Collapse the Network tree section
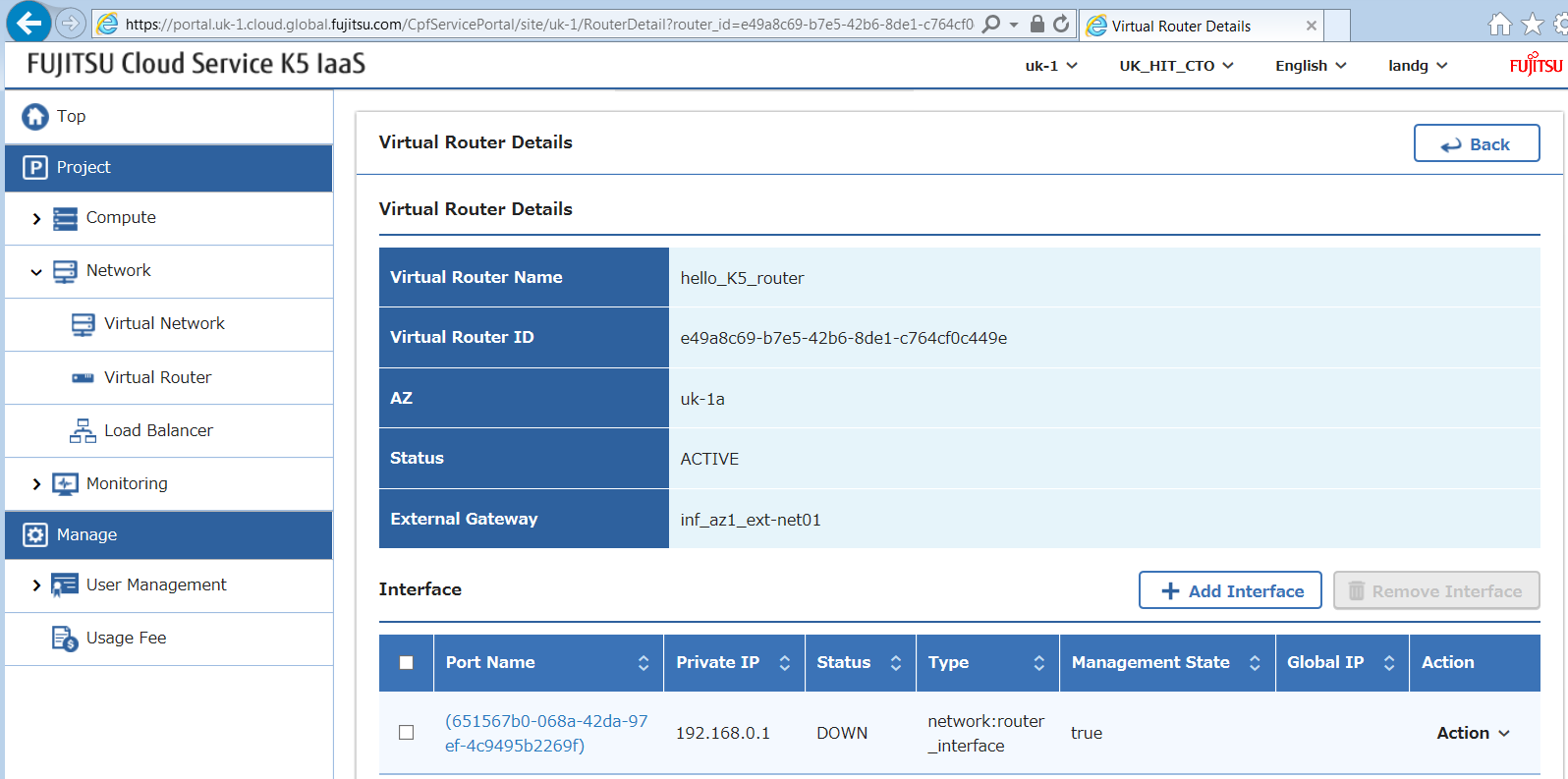Screen dimensions: 1568x779 (x=36, y=272)
